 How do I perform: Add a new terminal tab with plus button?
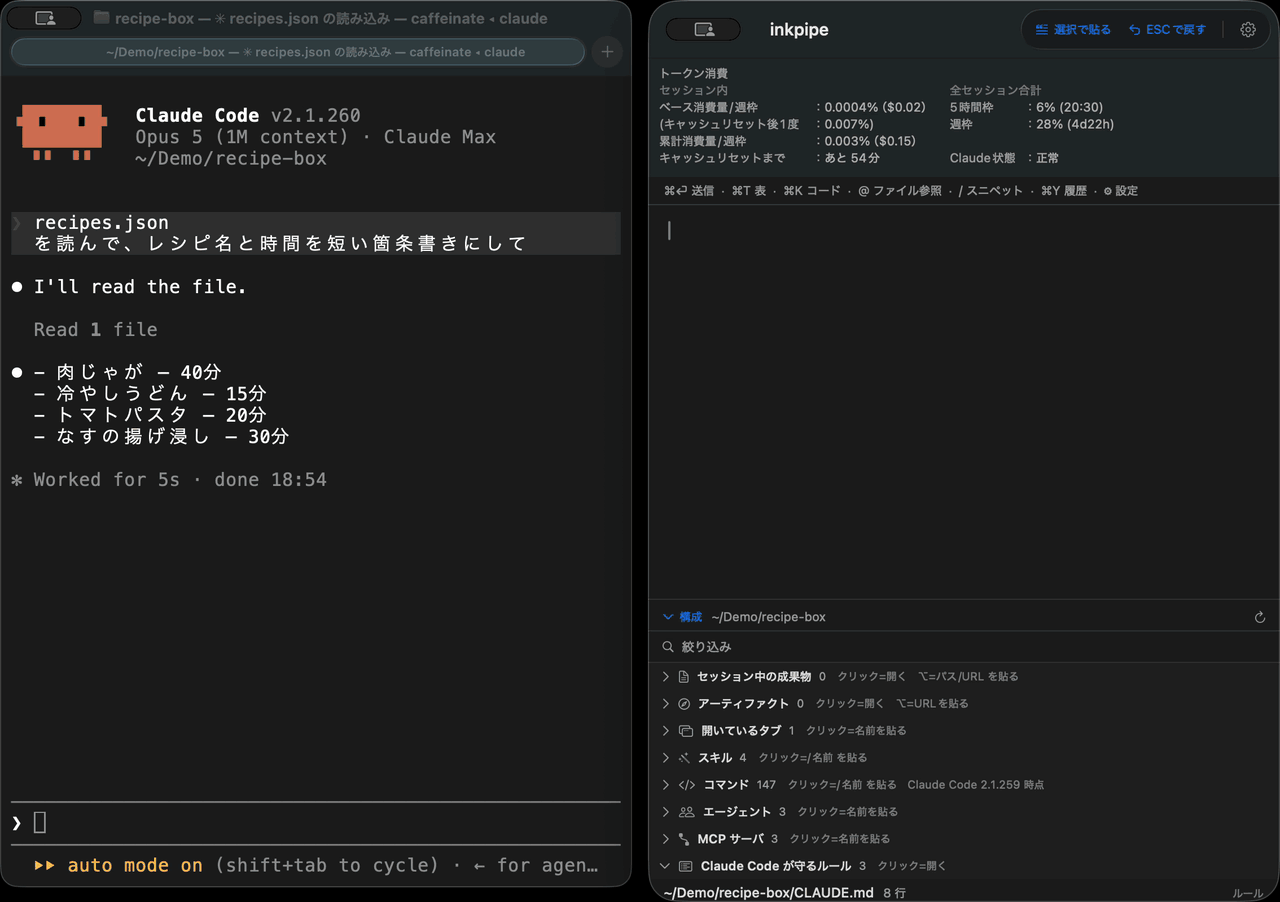pos(607,51)
